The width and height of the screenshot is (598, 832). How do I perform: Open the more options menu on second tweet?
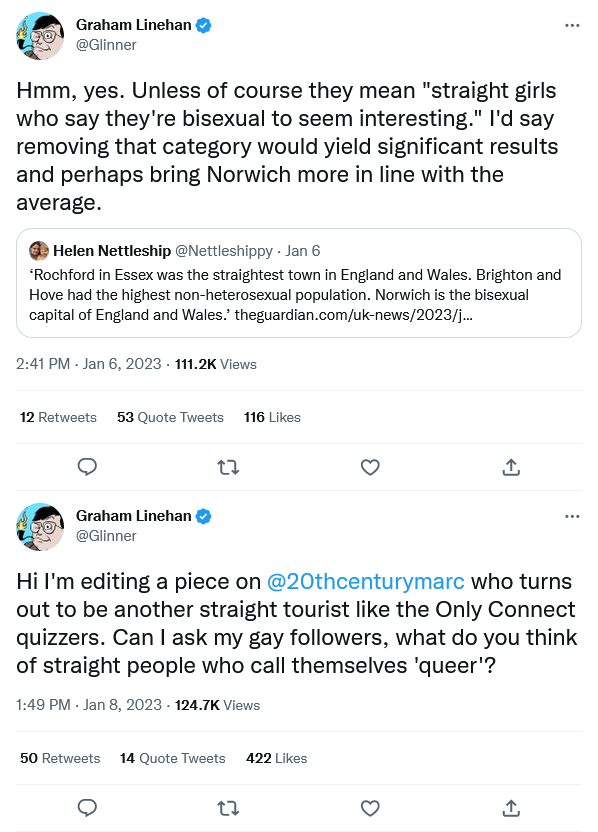pyautogui.click(x=572, y=515)
